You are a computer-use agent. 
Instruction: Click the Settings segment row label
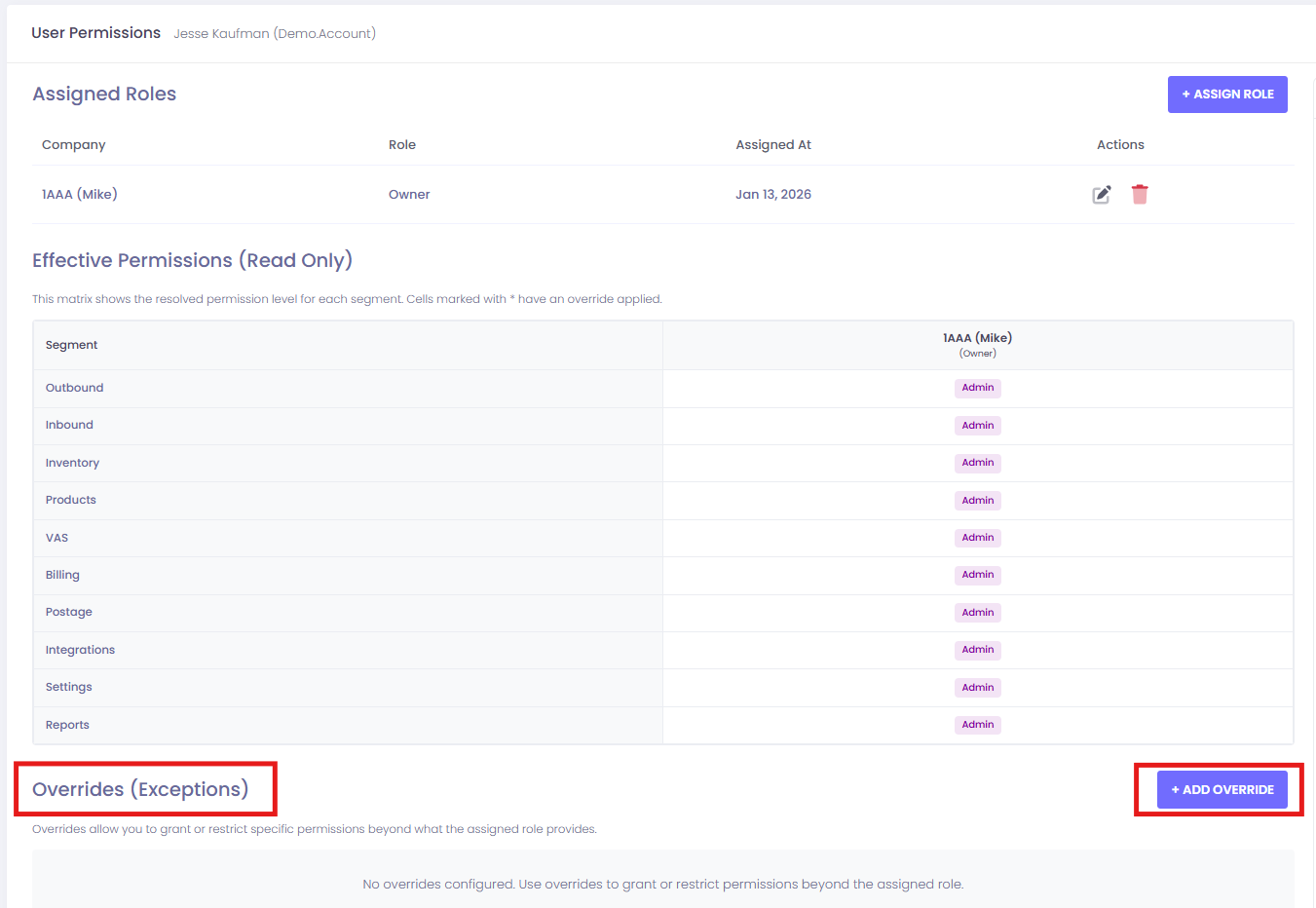[68, 687]
